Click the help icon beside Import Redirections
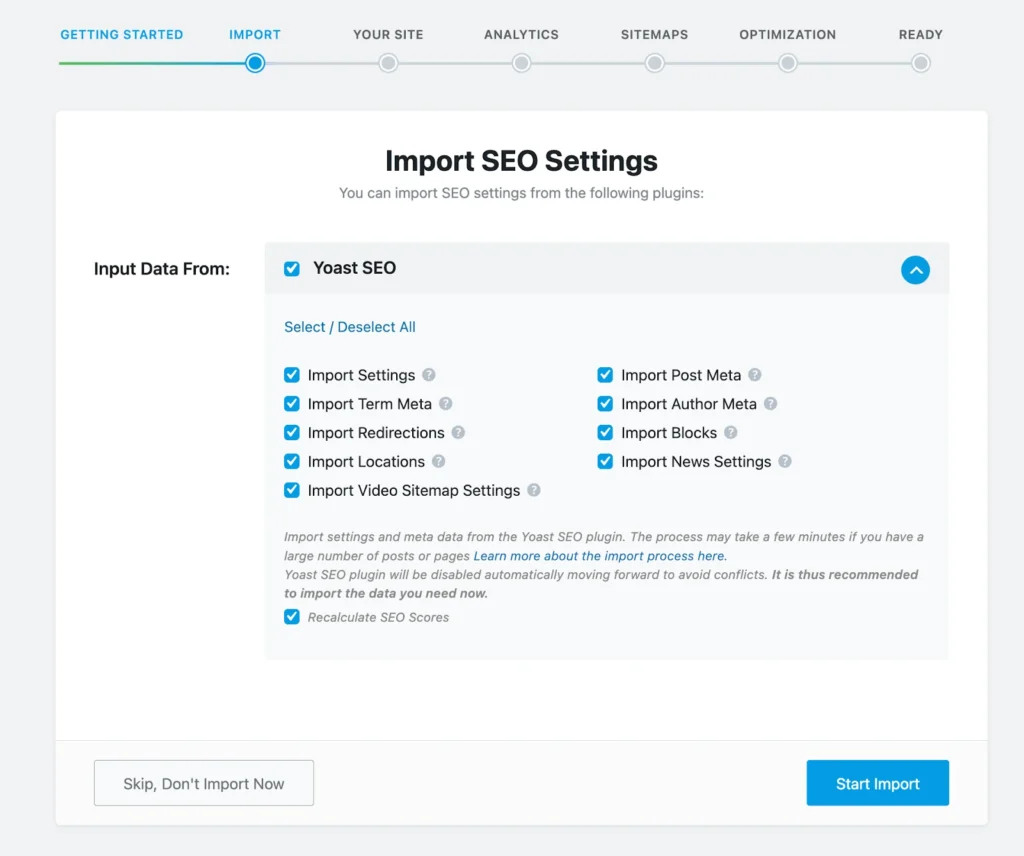Screen dimensions: 1024x856 pos(459,433)
